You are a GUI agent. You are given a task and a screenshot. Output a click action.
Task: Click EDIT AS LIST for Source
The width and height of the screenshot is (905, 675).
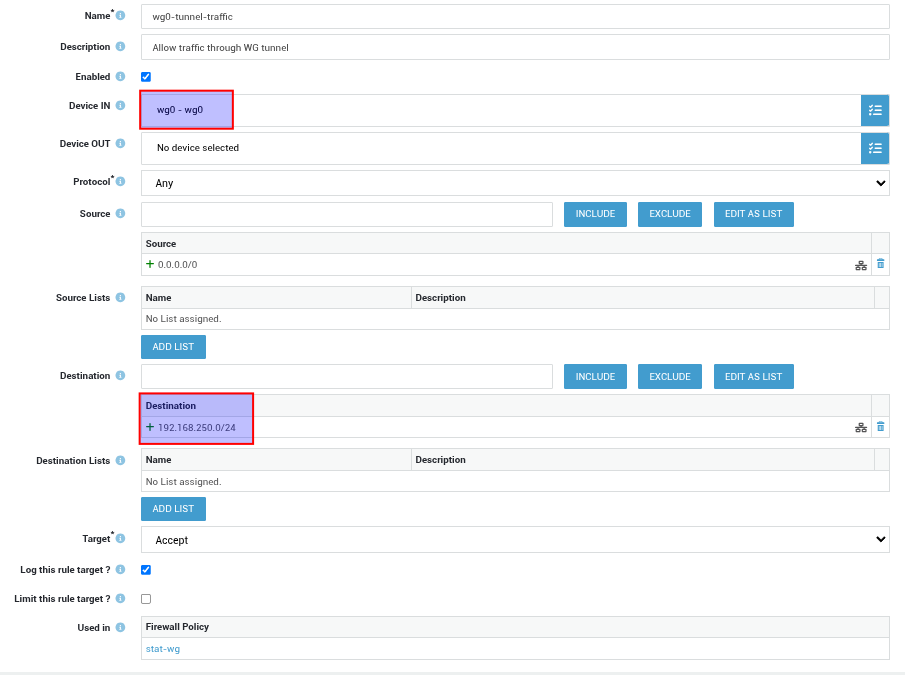(753, 214)
